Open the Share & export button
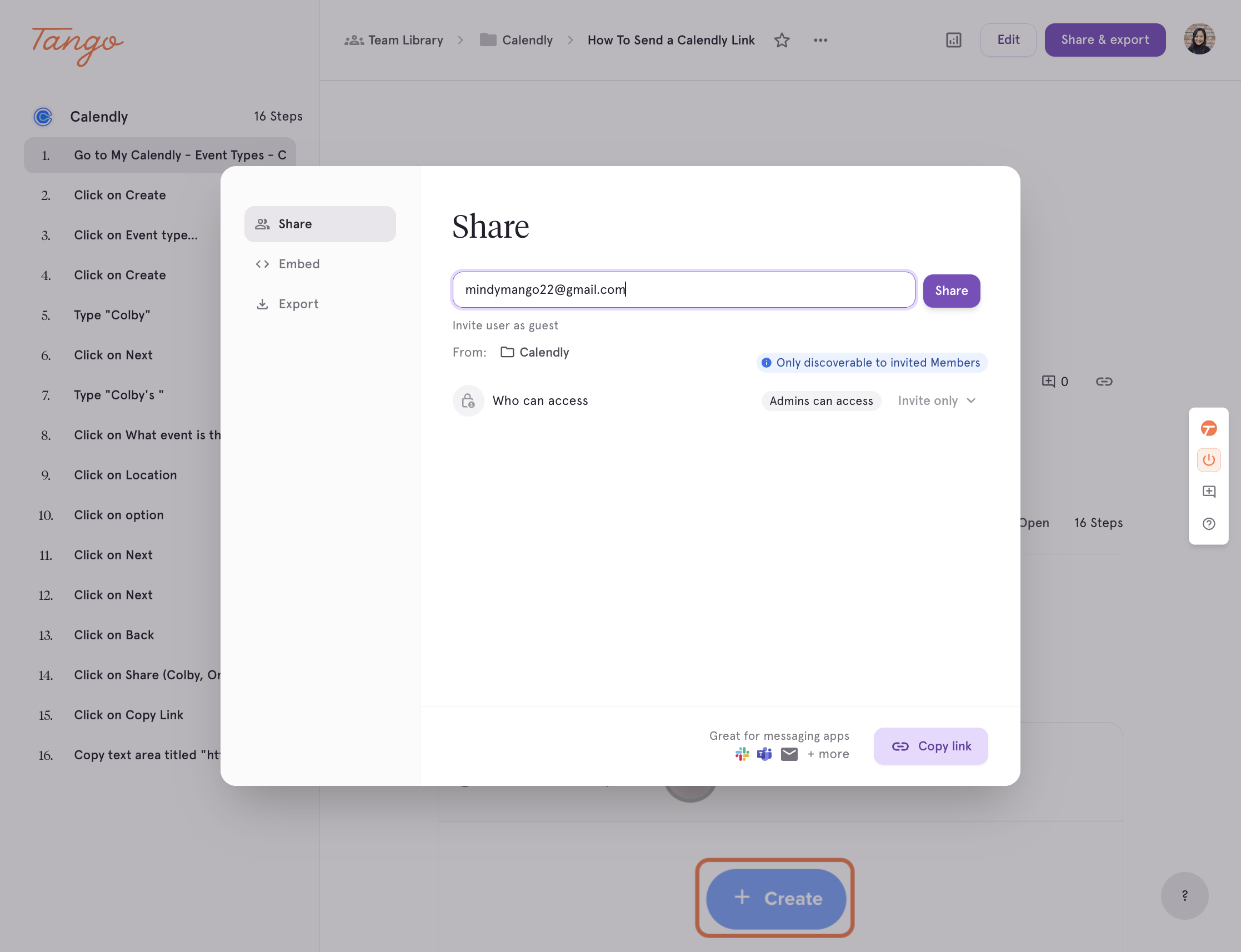 point(1104,39)
